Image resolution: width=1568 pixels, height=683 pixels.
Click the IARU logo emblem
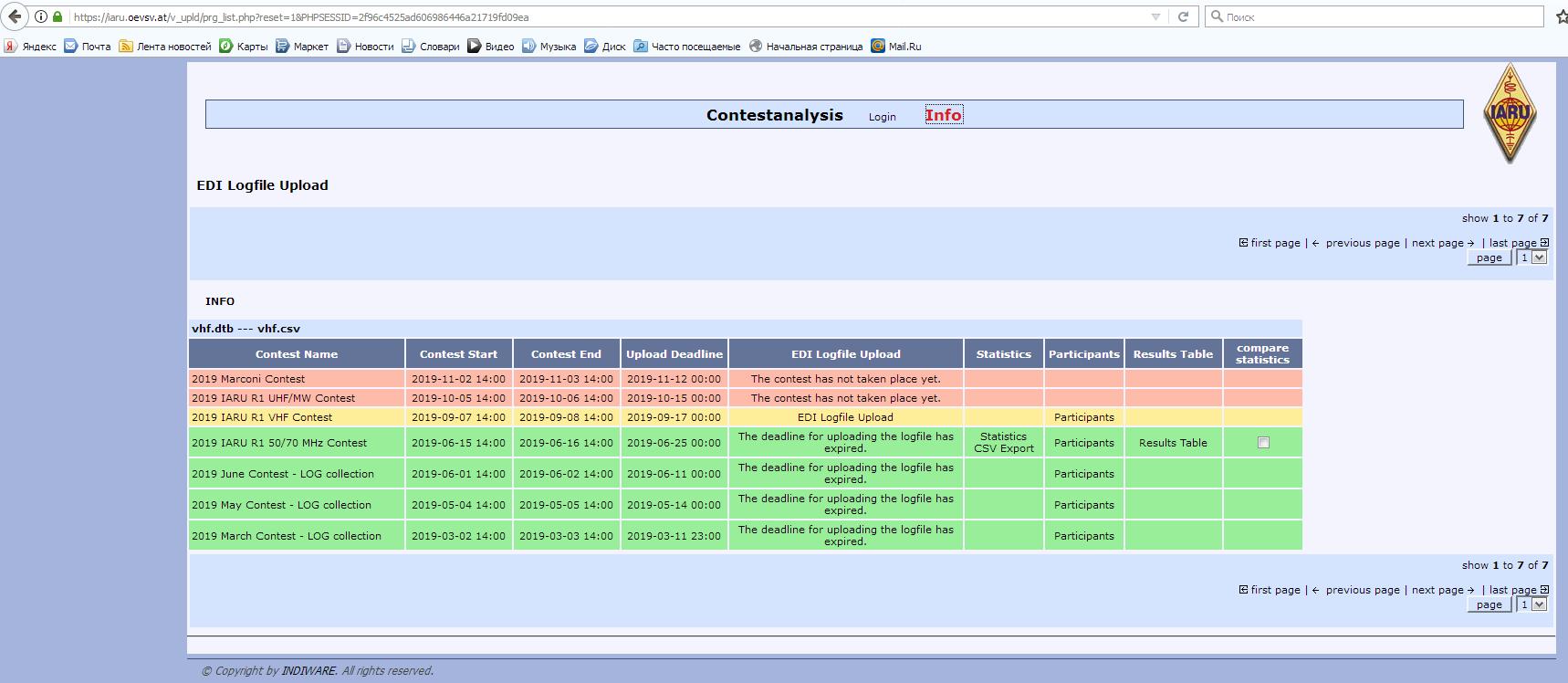[x=1510, y=114]
